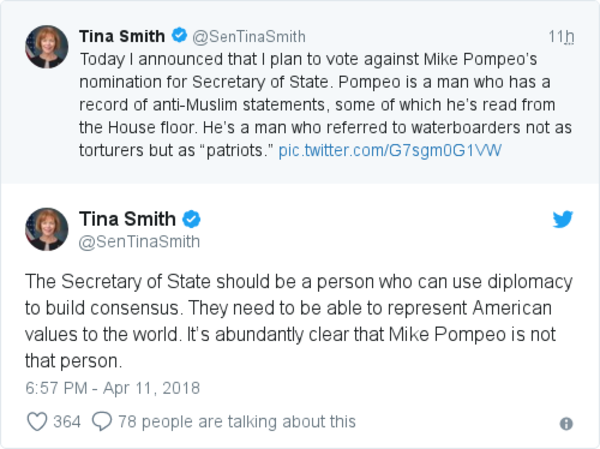600x449 pixels.
Task: Open Tina Smith's avatar in main tweet
Action: tap(46, 229)
